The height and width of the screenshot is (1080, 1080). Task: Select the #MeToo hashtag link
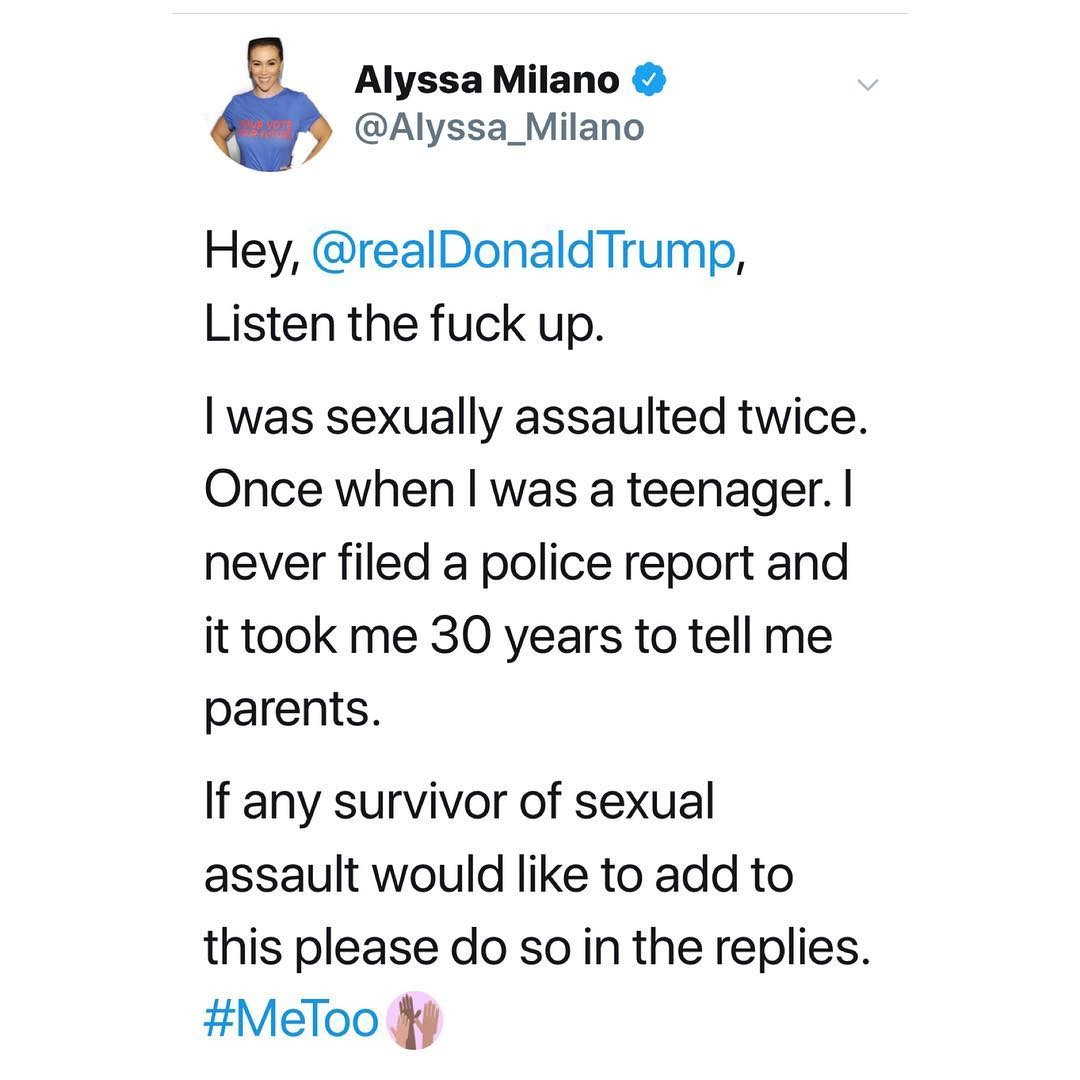291,1020
